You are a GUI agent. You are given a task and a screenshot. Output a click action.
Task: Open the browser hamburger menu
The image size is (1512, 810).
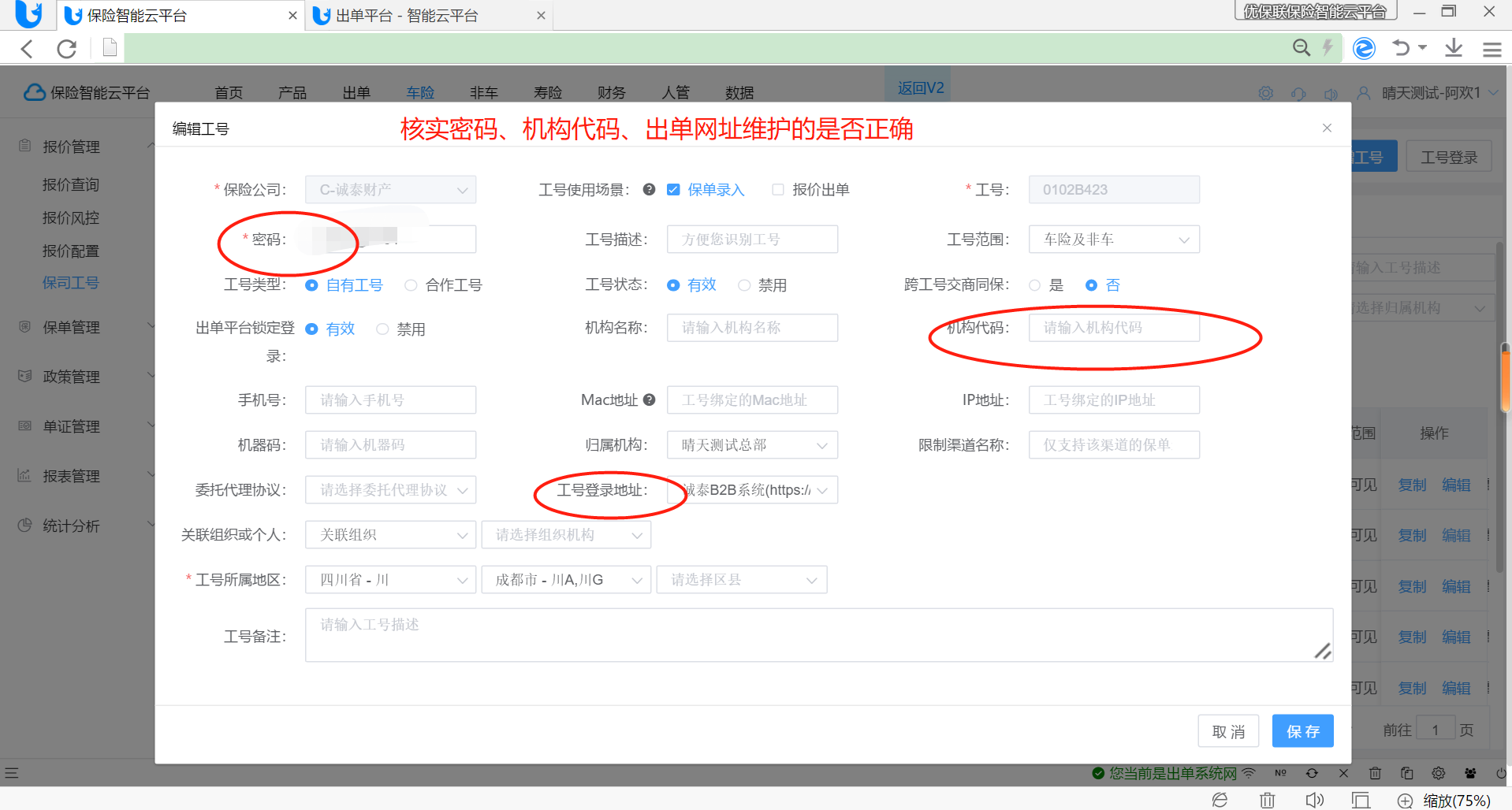[1492, 49]
